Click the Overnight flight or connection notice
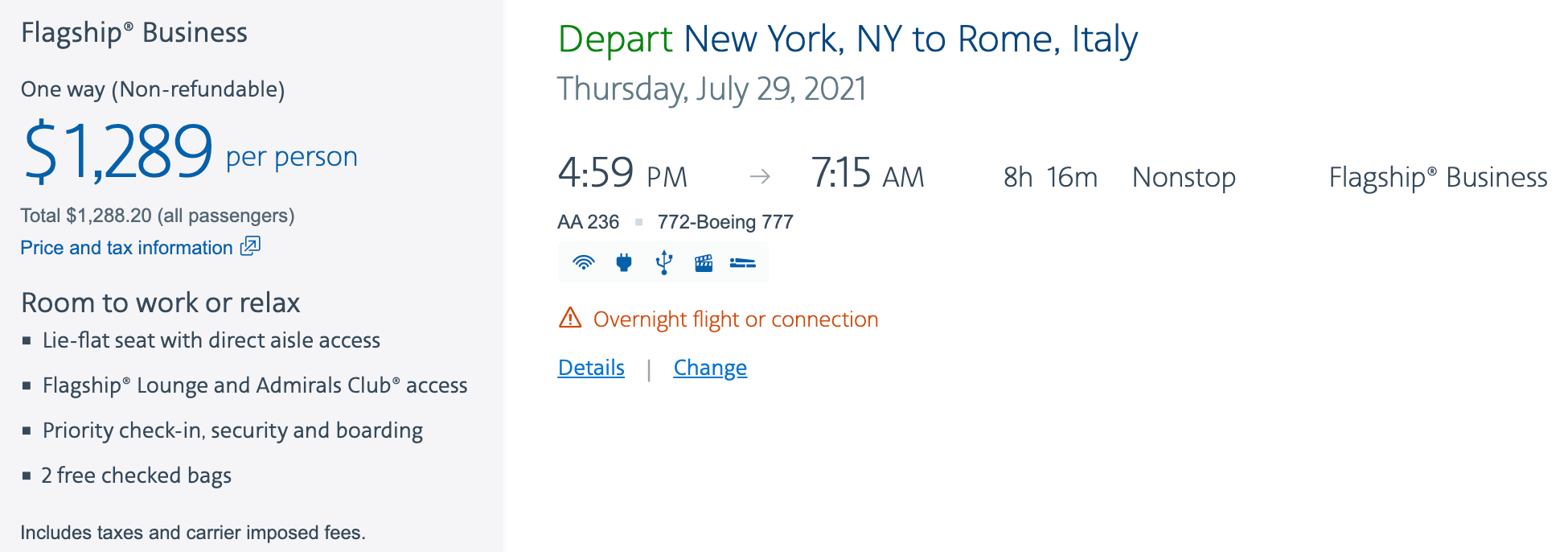The width and height of the screenshot is (1568, 552). coord(735,319)
